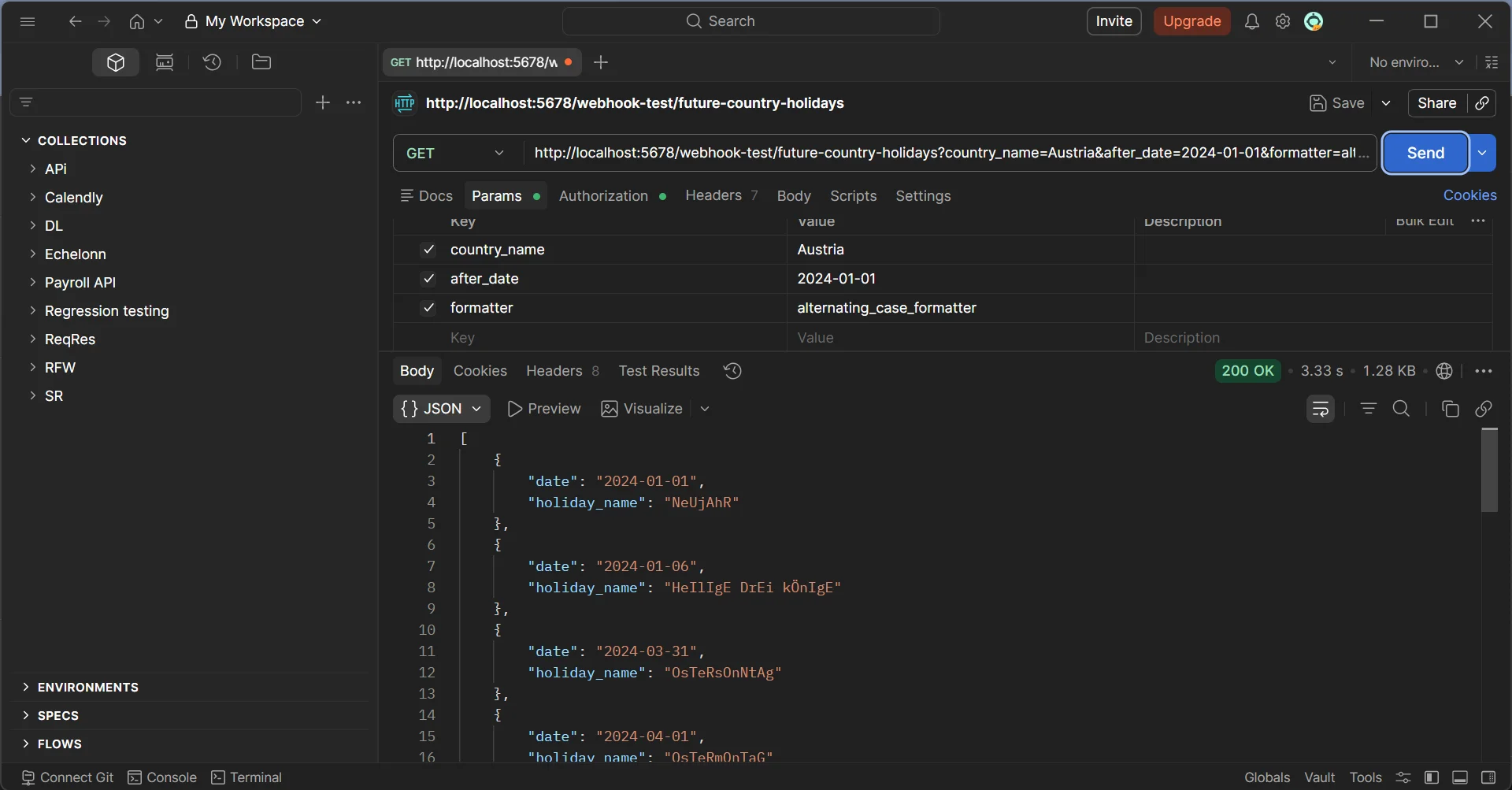The height and width of the screenshot is (790, 1512).
Task: Click the plus icon to create new collection
Action: coord(323,102)
